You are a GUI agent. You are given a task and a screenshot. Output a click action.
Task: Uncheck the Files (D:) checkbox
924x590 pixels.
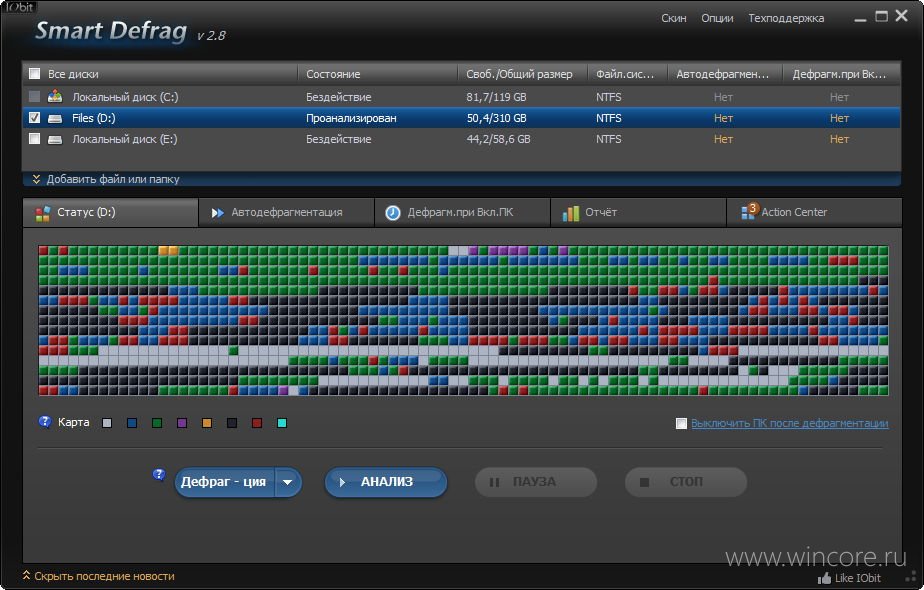(35, 118)
